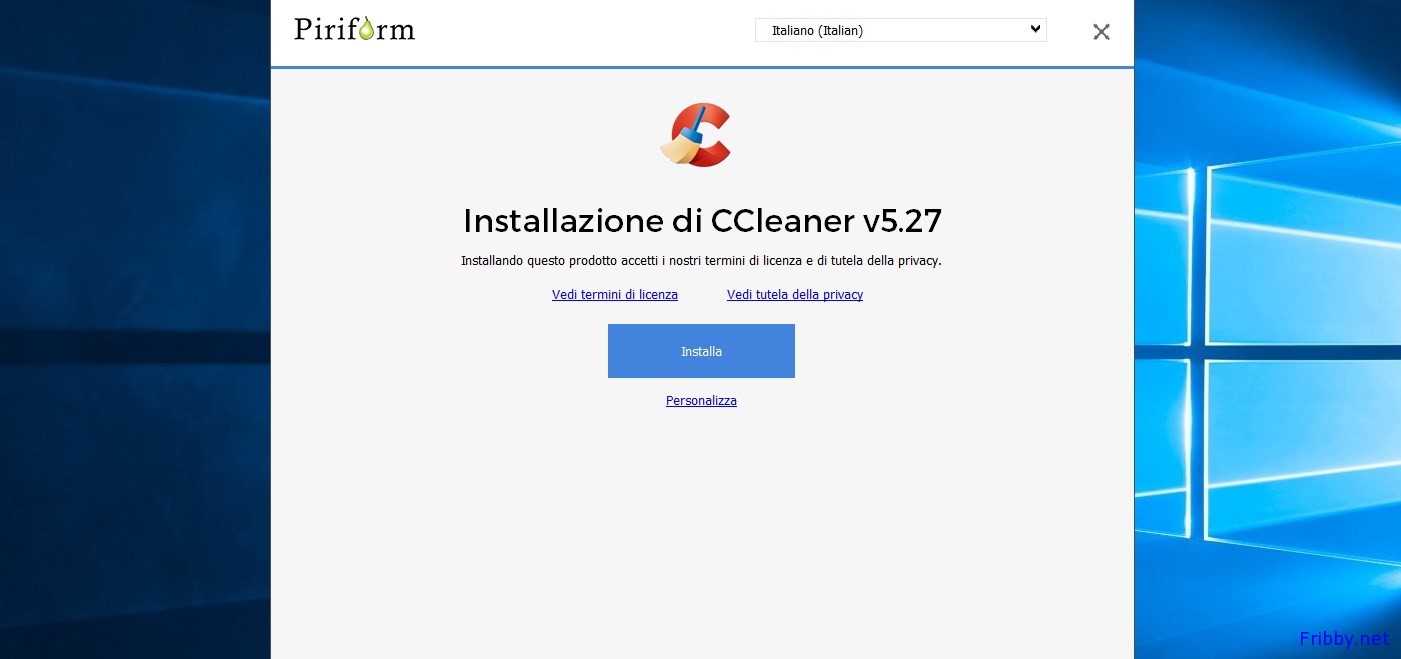Click the license acceptance sentence below heading

coord(701,261)
